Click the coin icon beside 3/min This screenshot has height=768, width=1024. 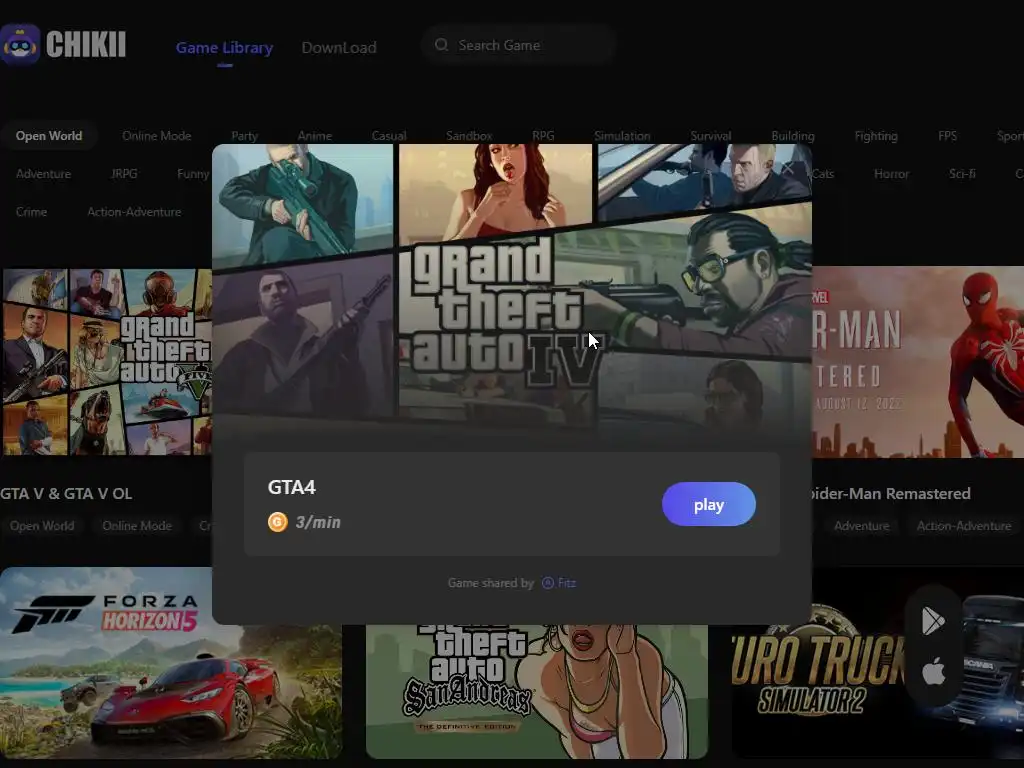click(278, 522)
